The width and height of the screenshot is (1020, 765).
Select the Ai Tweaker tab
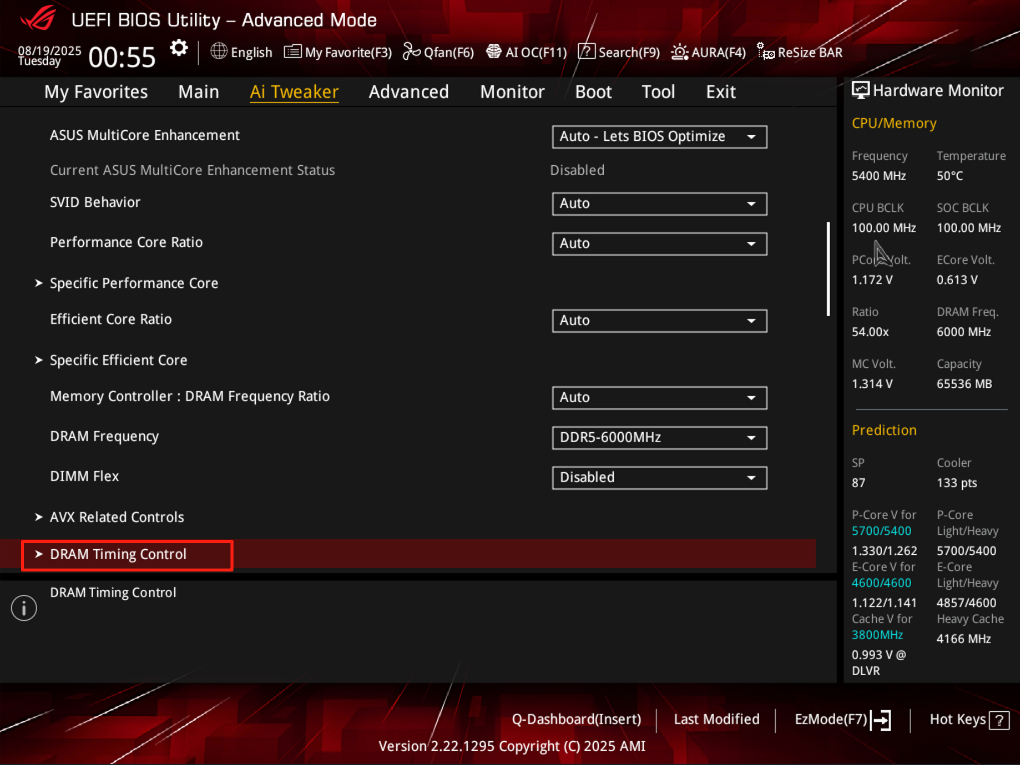(294, 92)
